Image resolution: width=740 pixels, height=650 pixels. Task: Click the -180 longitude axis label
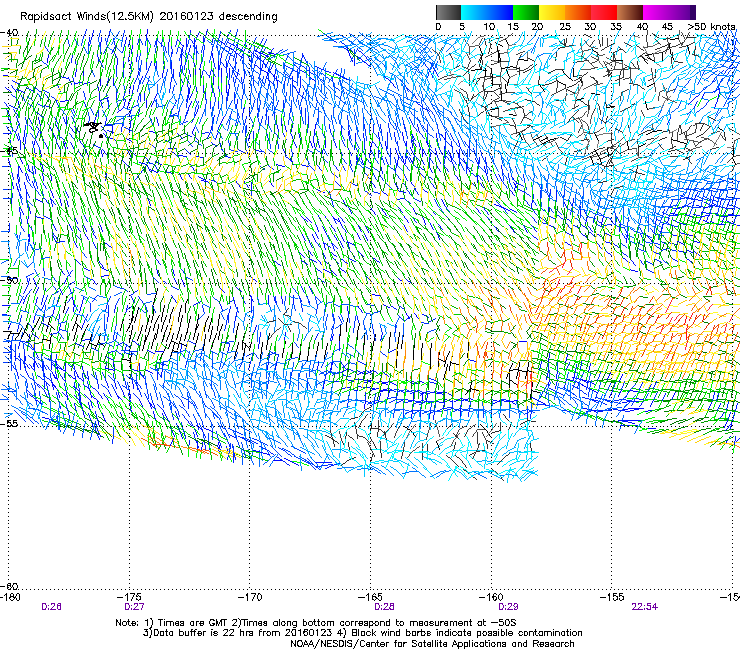10,597
